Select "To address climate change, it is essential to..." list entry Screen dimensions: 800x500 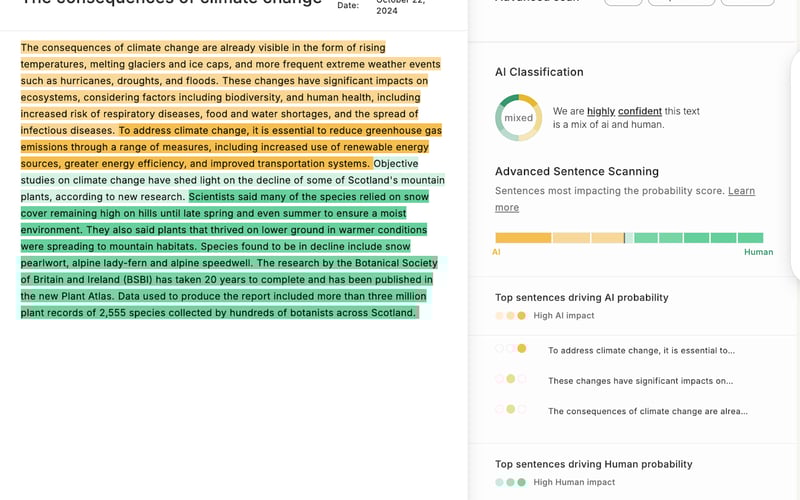[641, 351]
